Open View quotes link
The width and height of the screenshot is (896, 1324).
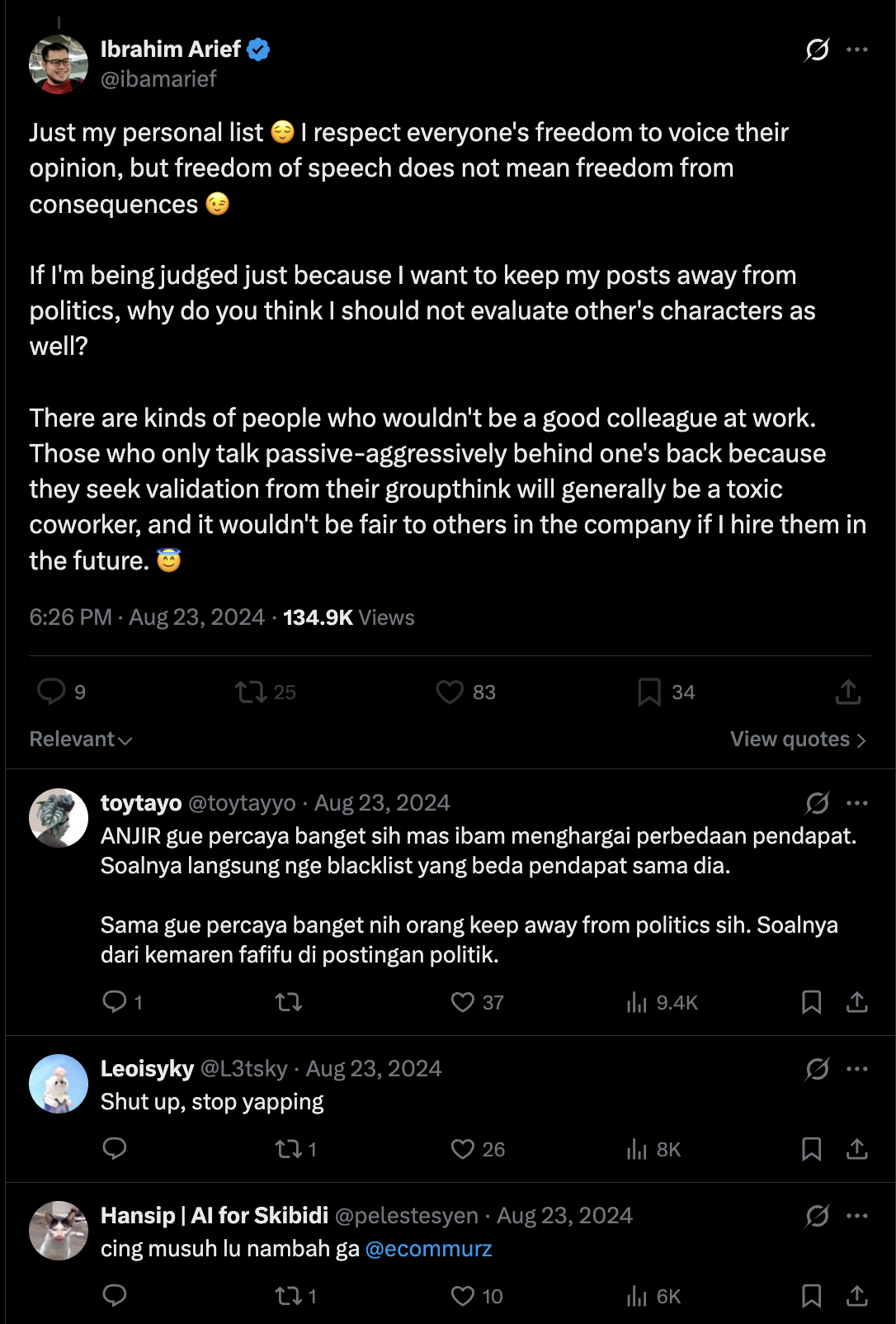(x=798, y=739)
